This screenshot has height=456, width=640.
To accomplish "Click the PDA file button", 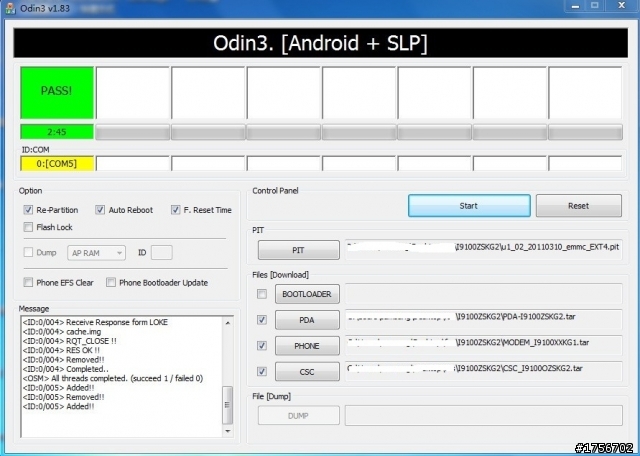I will click(307, 320).
